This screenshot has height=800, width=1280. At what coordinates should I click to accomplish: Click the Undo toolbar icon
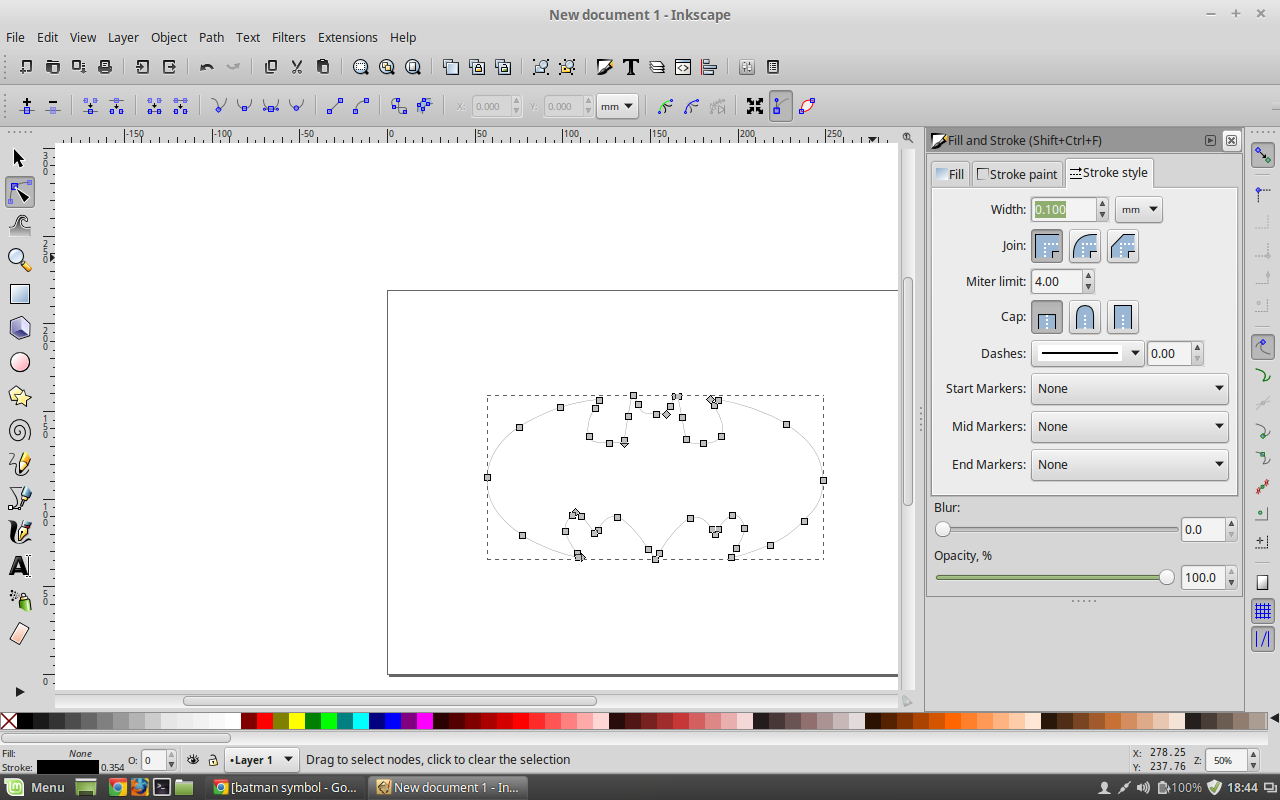tap(206, 67)
